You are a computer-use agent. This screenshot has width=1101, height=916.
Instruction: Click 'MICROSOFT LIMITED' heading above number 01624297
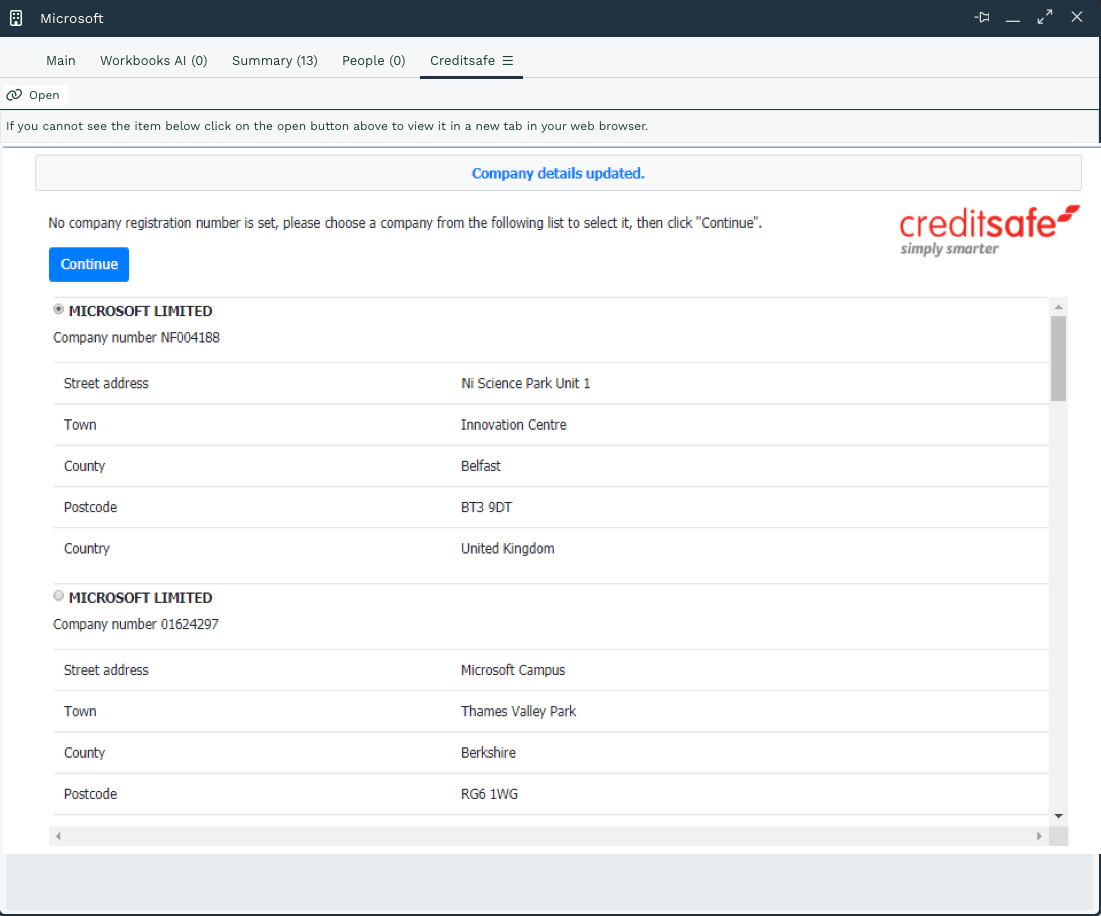[x=140, y=598]
